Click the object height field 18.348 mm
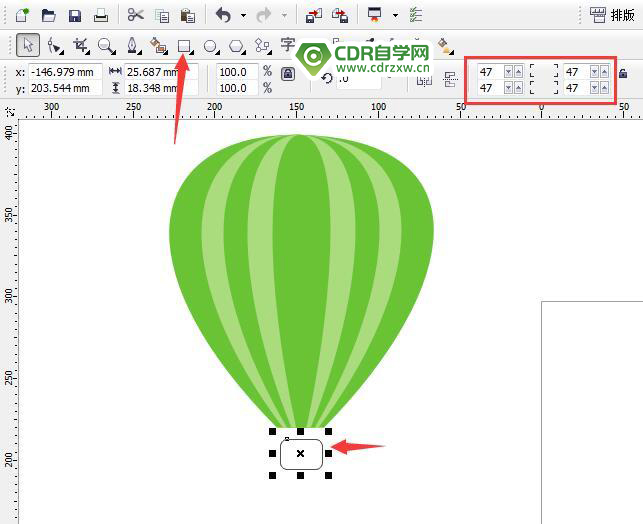Viewport: 643px width, 524px height. click(161, 88)
